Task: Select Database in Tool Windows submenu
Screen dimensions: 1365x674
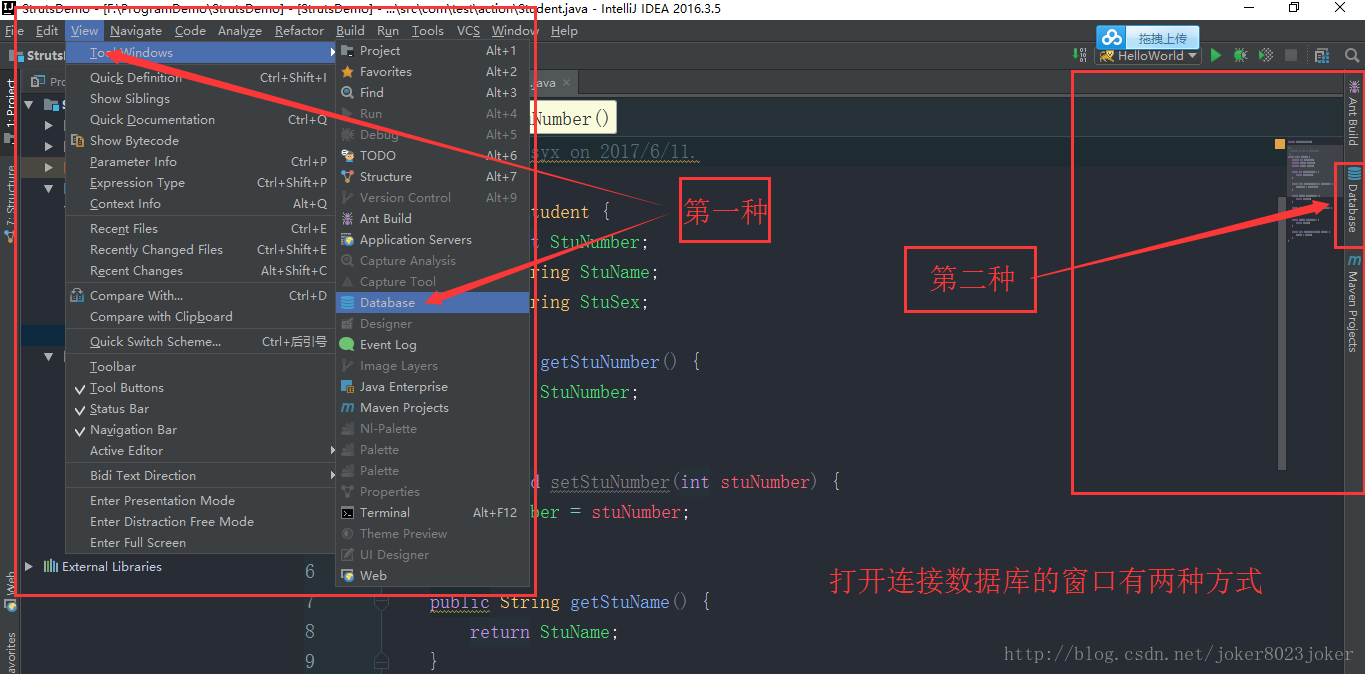Action: pos(432,303)
